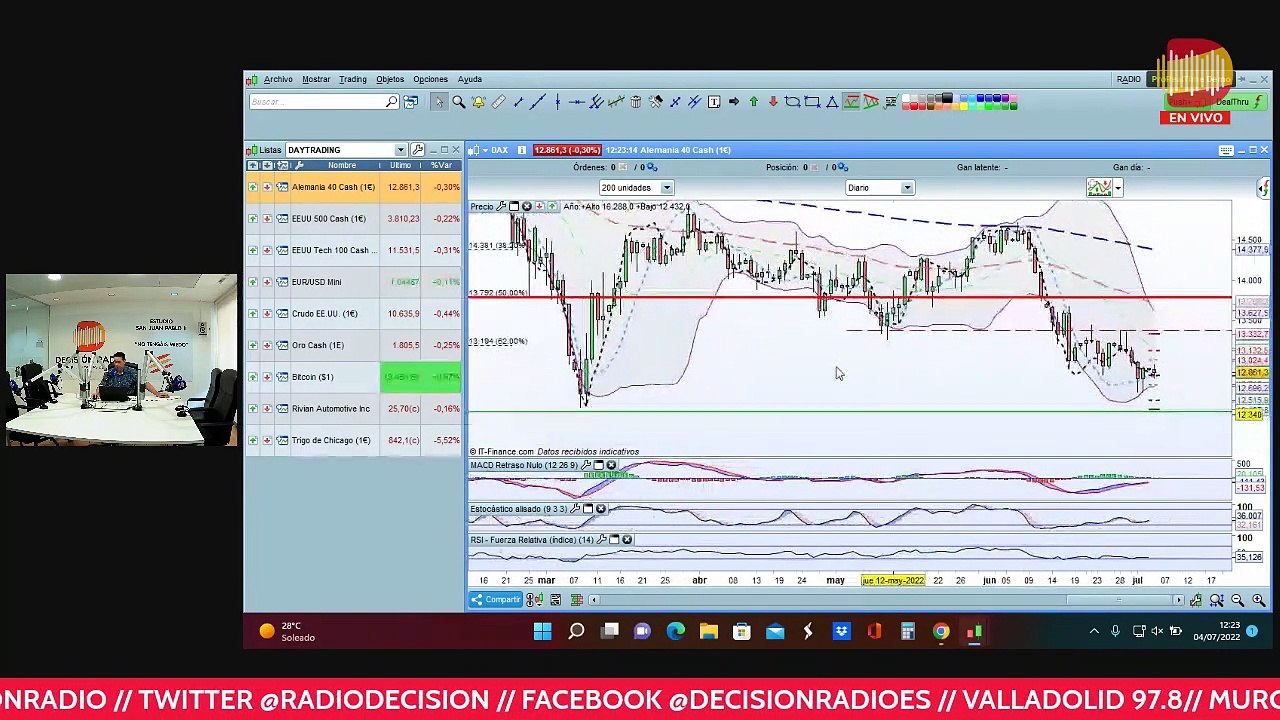Screen dimensions: 1280x720
Task: Click search magnifier in Buscar field
Action: click(x=391, y=102)
